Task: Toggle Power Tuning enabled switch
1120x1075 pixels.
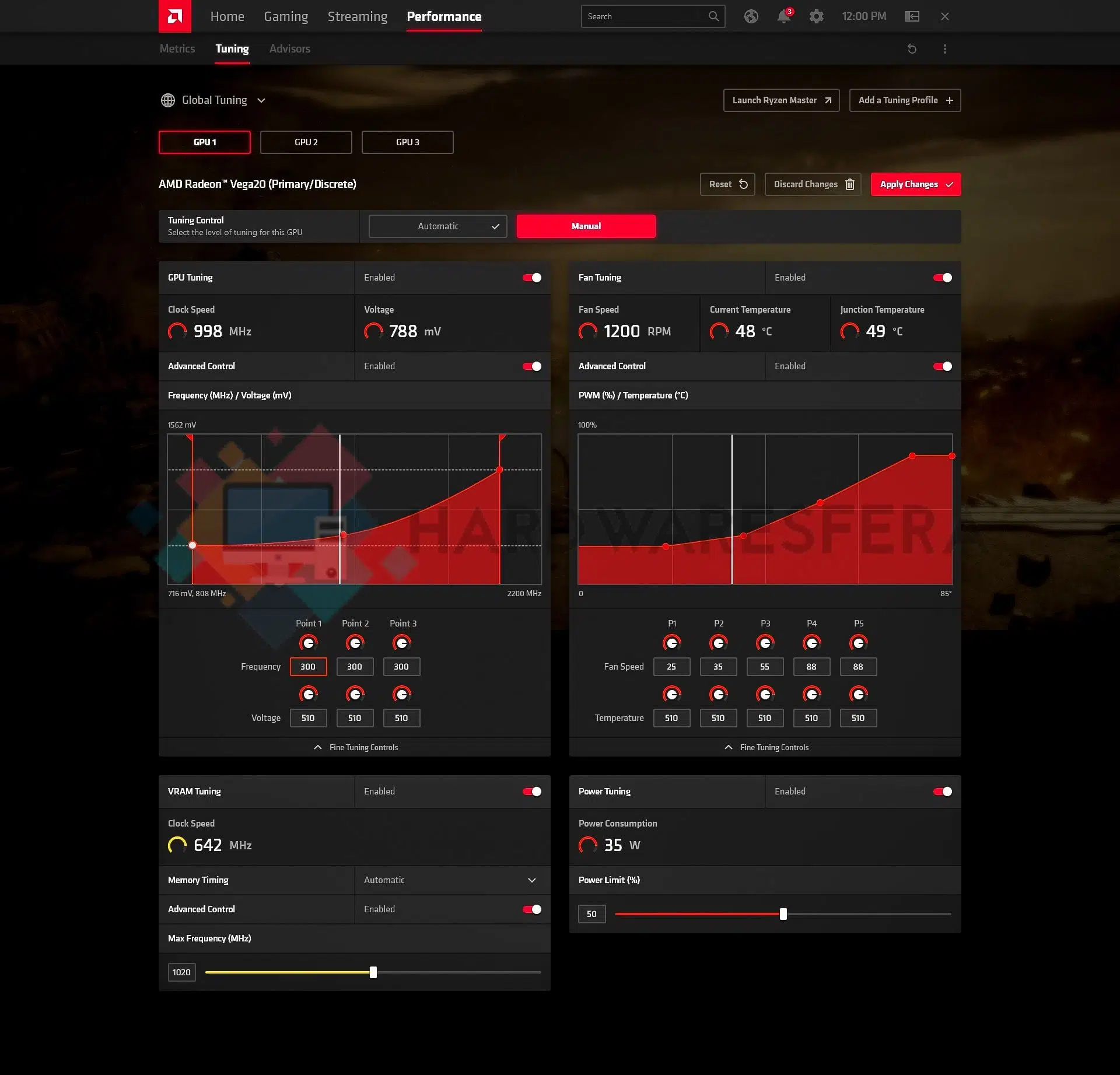Action: coord(943,792)
